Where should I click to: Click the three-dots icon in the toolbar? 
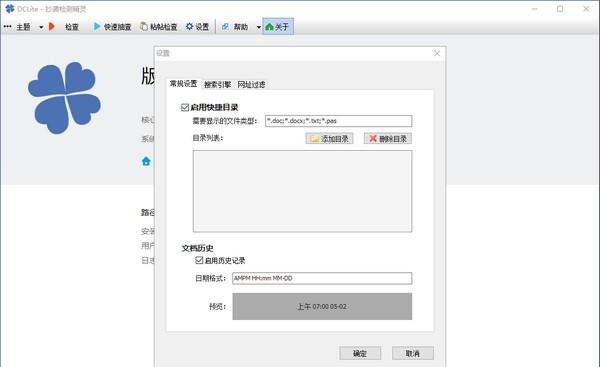7,26
